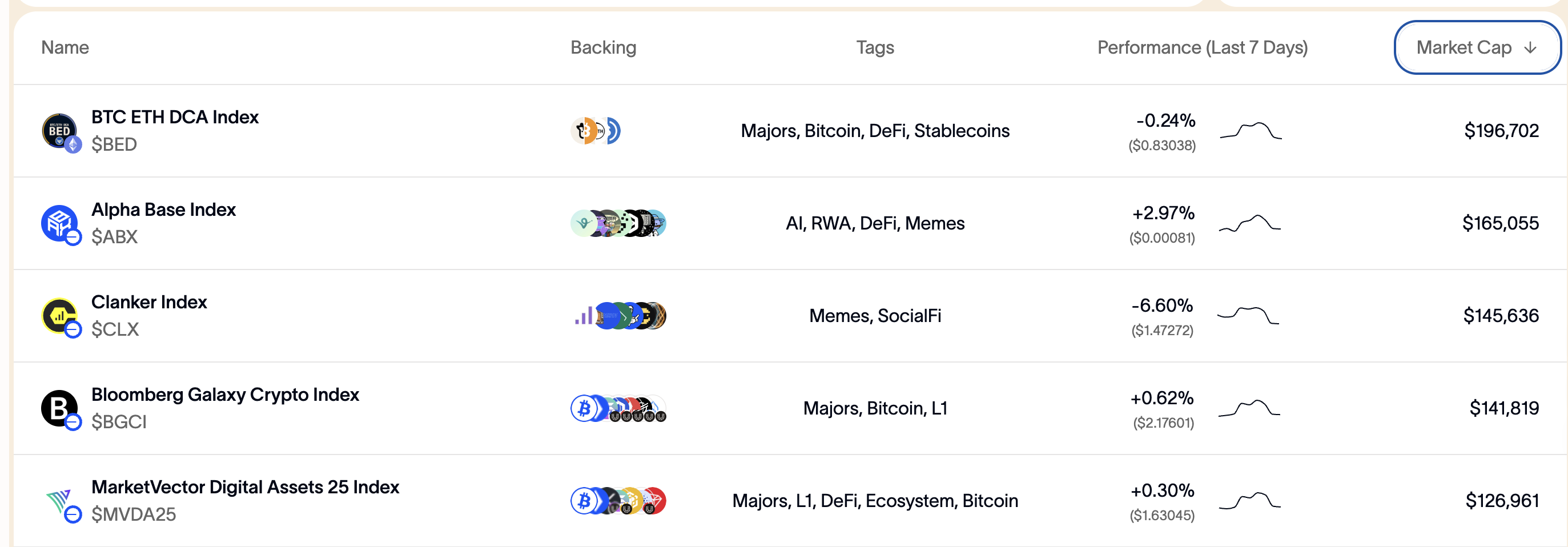Click the Performance (Last 7 Days) header

pyautogui.click(x=1202, y=47)
